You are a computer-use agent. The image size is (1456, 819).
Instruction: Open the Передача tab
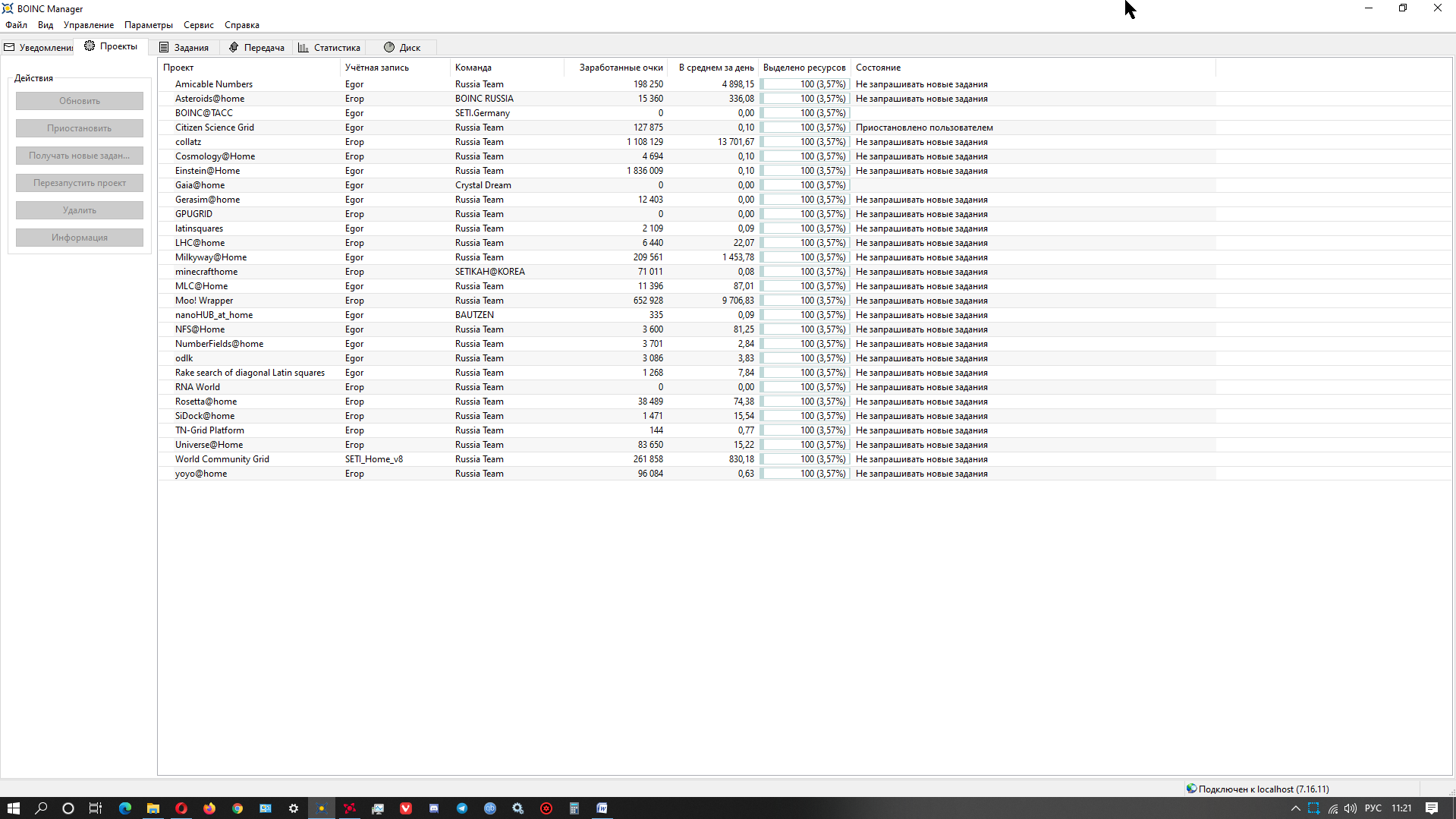257,47
